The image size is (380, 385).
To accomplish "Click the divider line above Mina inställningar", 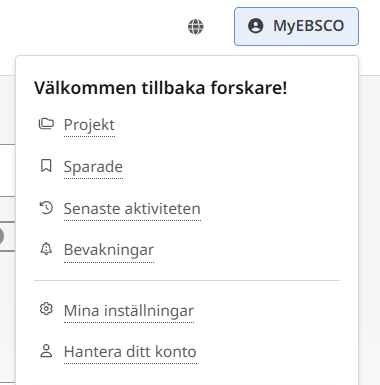I will point(187,281).
